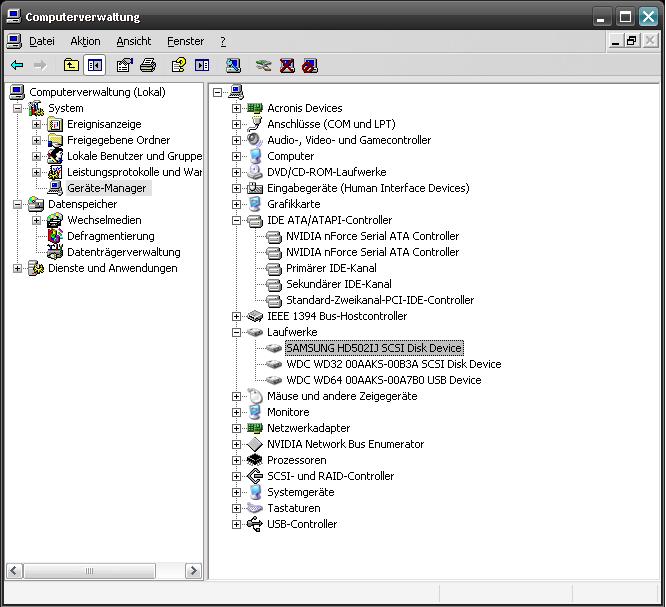This screenshot has width=666, height=607.
Task: Click the Show/hide action pane toolbar icon
Action: pyautogui.click(x=202, y=65)
